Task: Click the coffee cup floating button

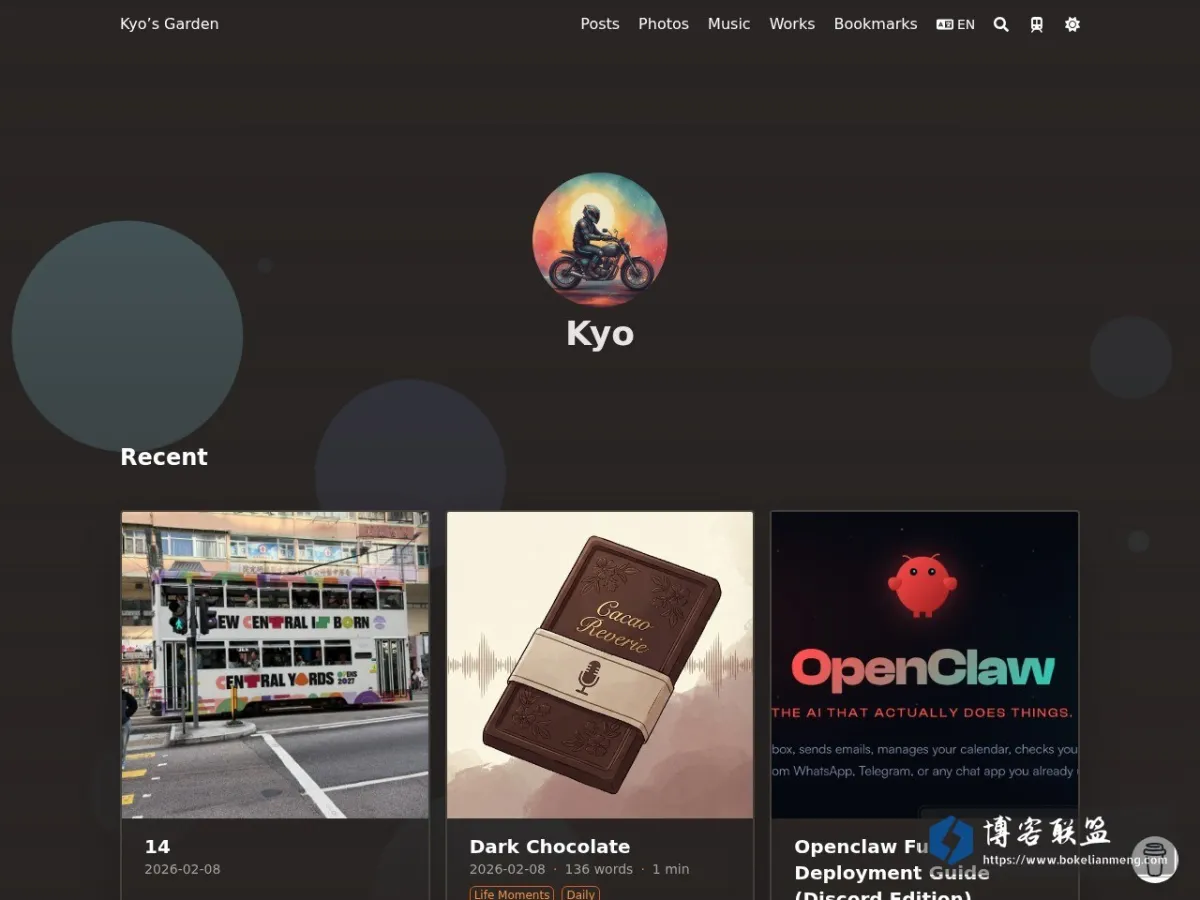Action: click(x=1155, y=859)
